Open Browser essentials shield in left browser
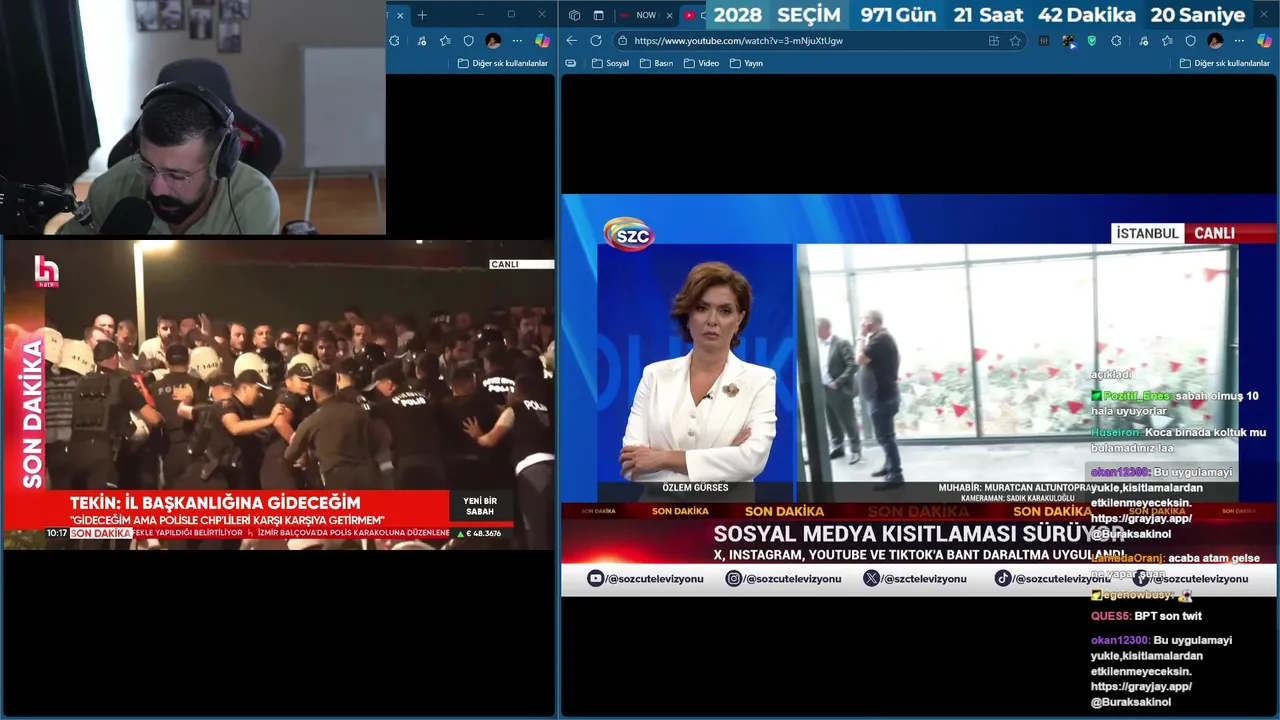The height and width of the screenshot is (720, 1280). (x=468, y=41)
